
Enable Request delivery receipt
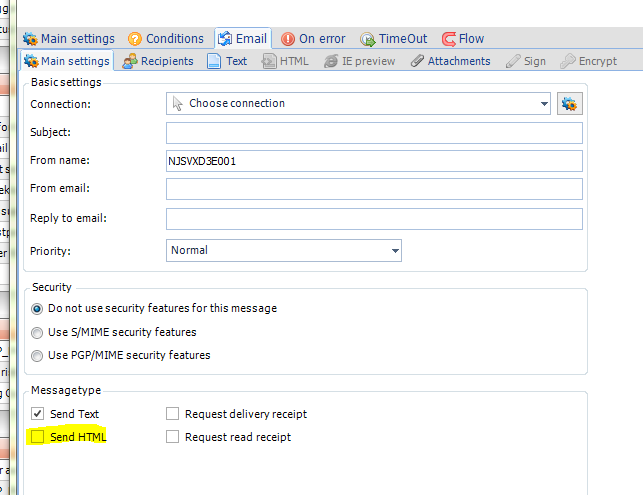173,414
